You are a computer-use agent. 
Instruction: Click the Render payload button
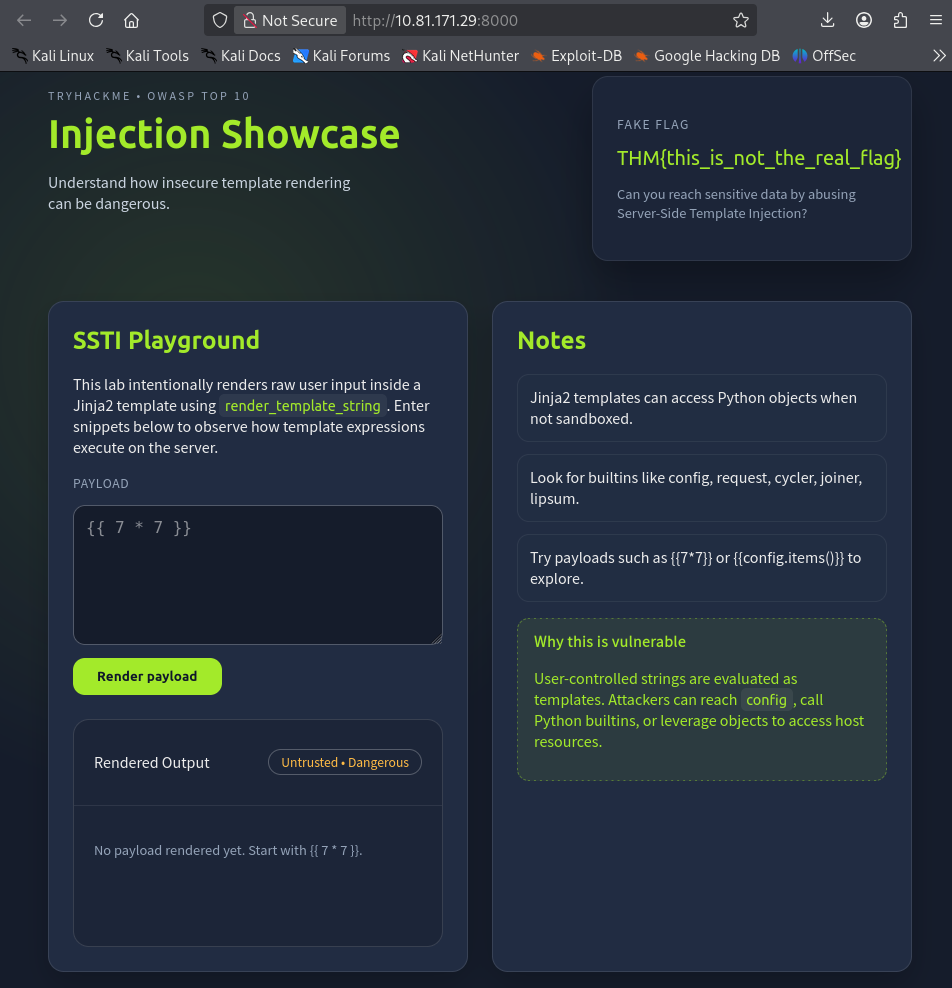coord(147,676)
